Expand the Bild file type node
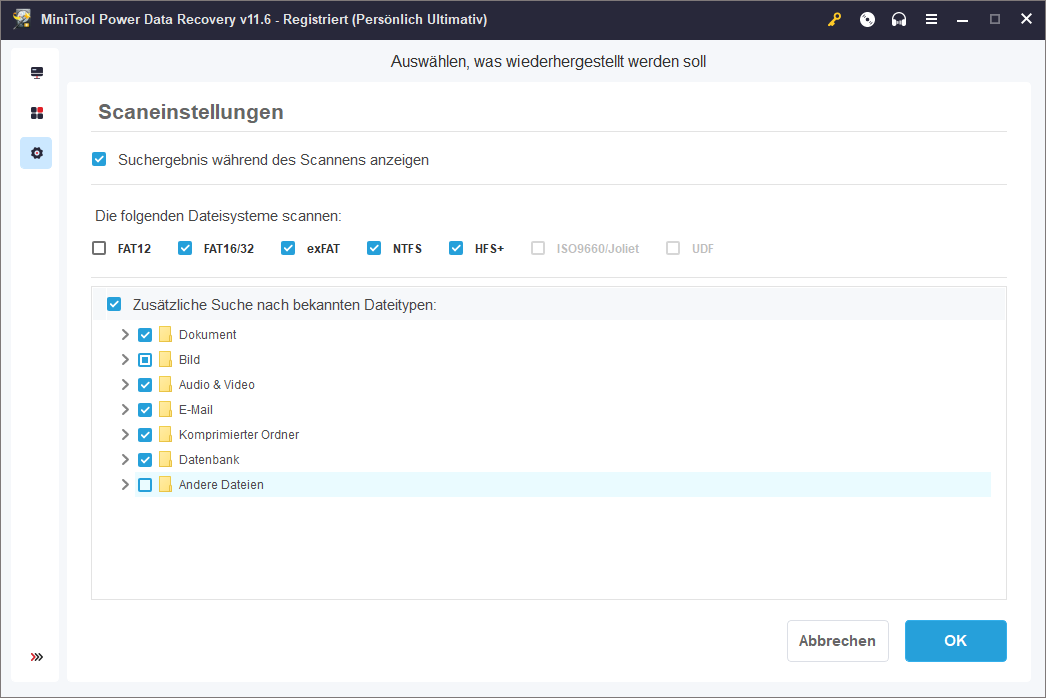 point(125,360)
